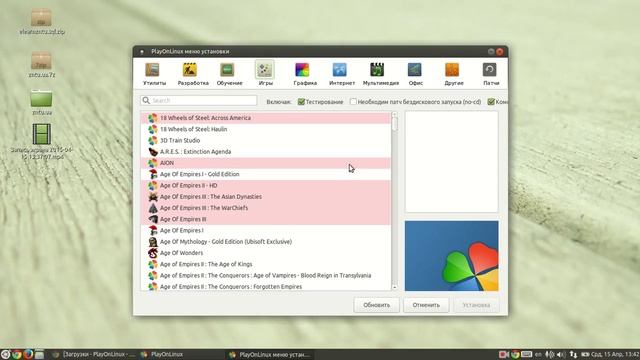Open the znfo.ua.7z archive on desktop
The width and height of the screenshot is (640, 360).
pyautogui.click(x=42, y=64)
